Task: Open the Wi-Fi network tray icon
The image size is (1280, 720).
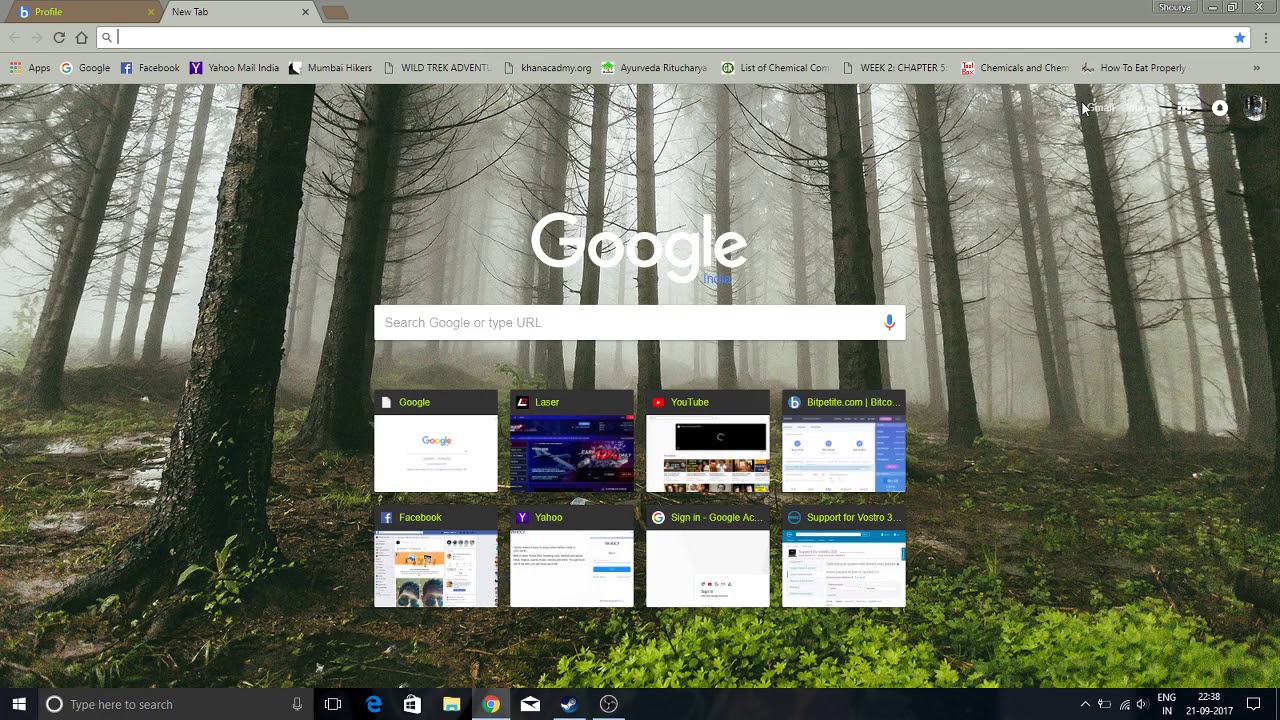Action: point(1124,704)
